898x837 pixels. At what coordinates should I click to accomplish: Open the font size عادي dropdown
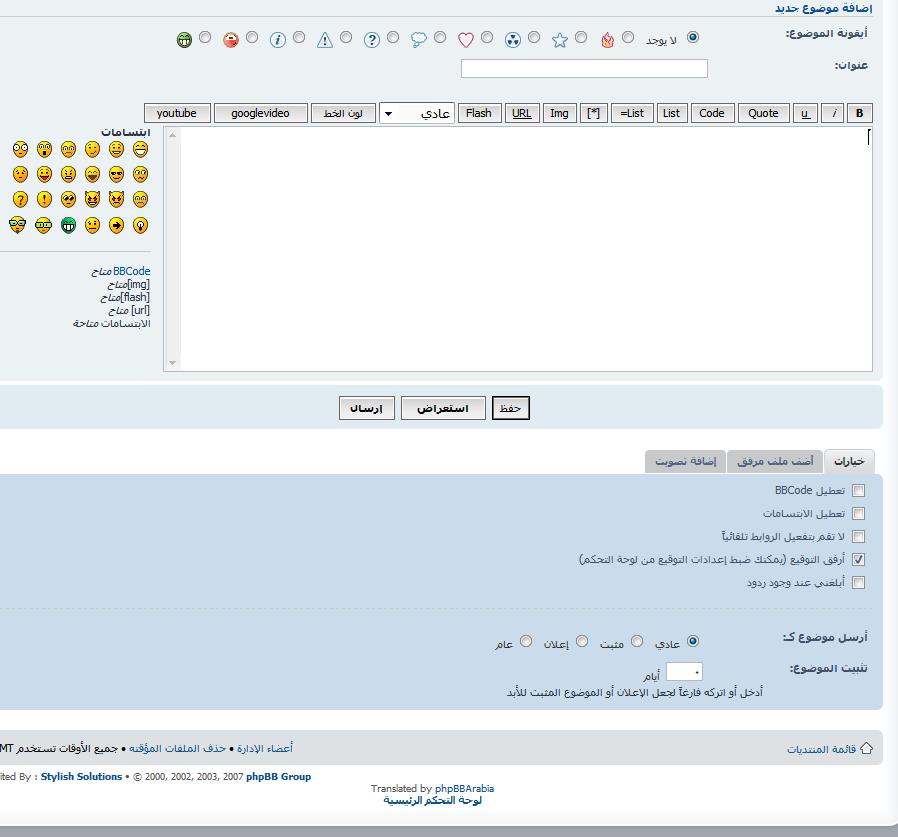pyautogui.click(x=417, y=113)
